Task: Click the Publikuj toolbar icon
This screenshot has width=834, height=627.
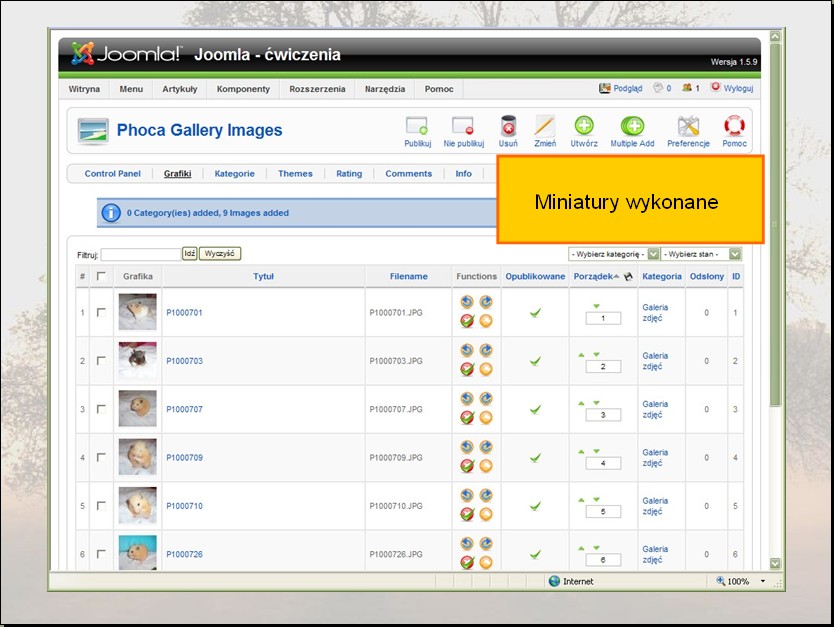Action: coord(417,127)
